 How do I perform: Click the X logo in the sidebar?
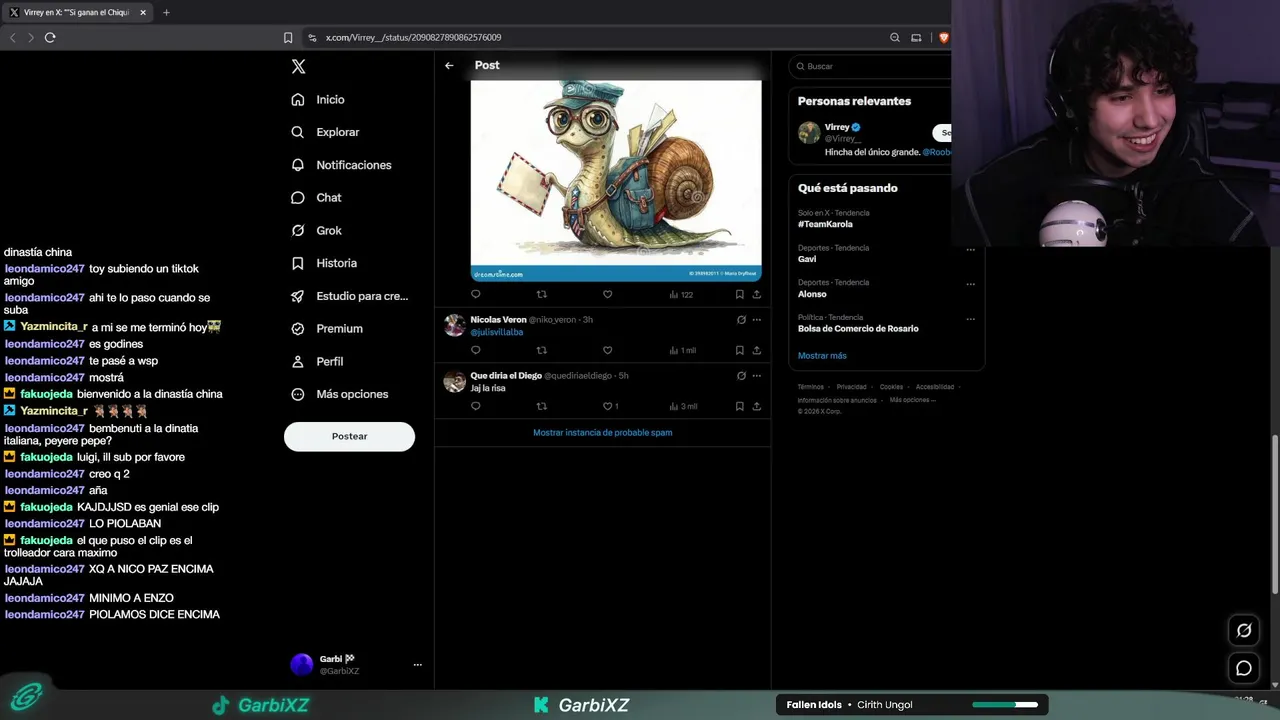298,67
